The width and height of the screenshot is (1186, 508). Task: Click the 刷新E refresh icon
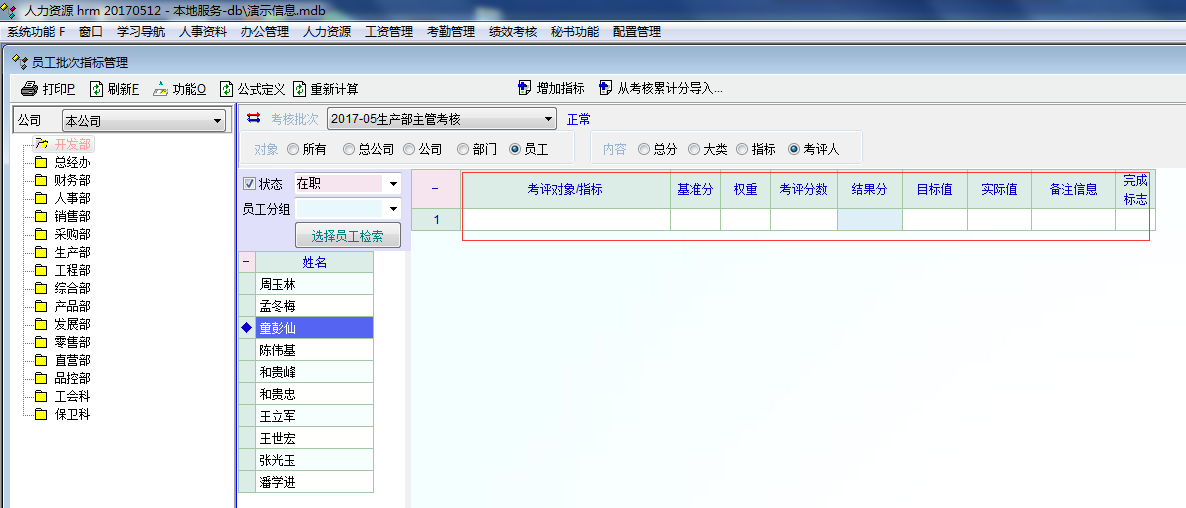pyautogui.click(x=97, y=89)
